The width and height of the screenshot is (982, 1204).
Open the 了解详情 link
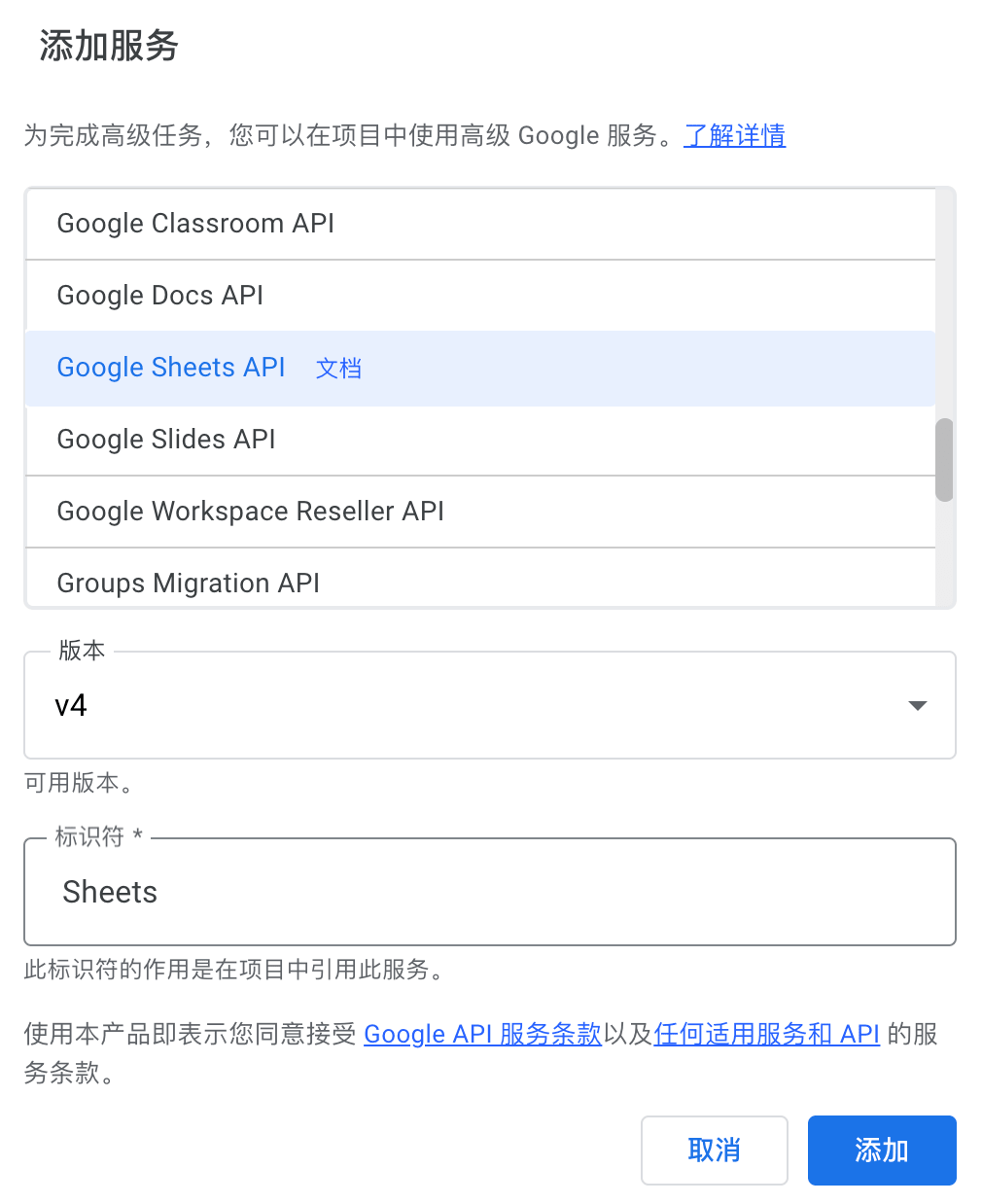coord(735,135)
